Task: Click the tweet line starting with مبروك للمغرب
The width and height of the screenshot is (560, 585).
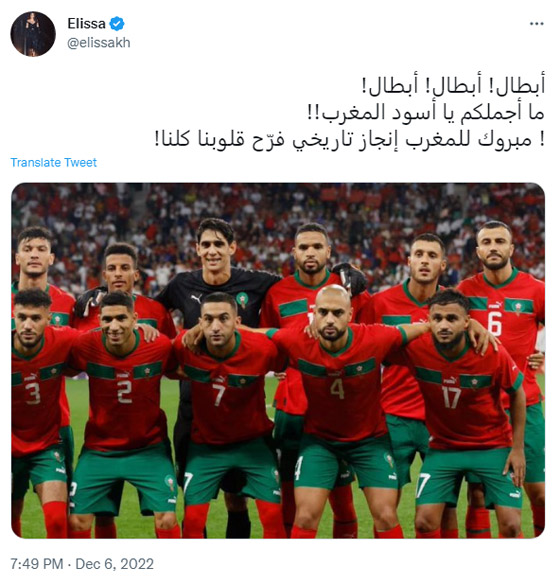Action: (x=350, y=139)
